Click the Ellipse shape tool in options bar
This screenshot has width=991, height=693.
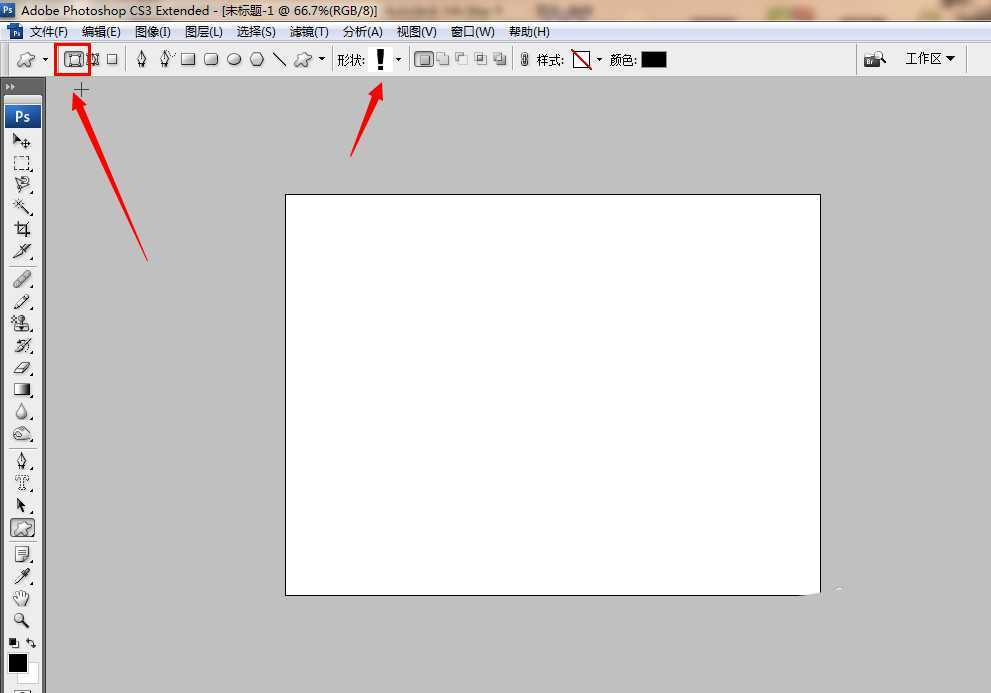pos(234,60)
